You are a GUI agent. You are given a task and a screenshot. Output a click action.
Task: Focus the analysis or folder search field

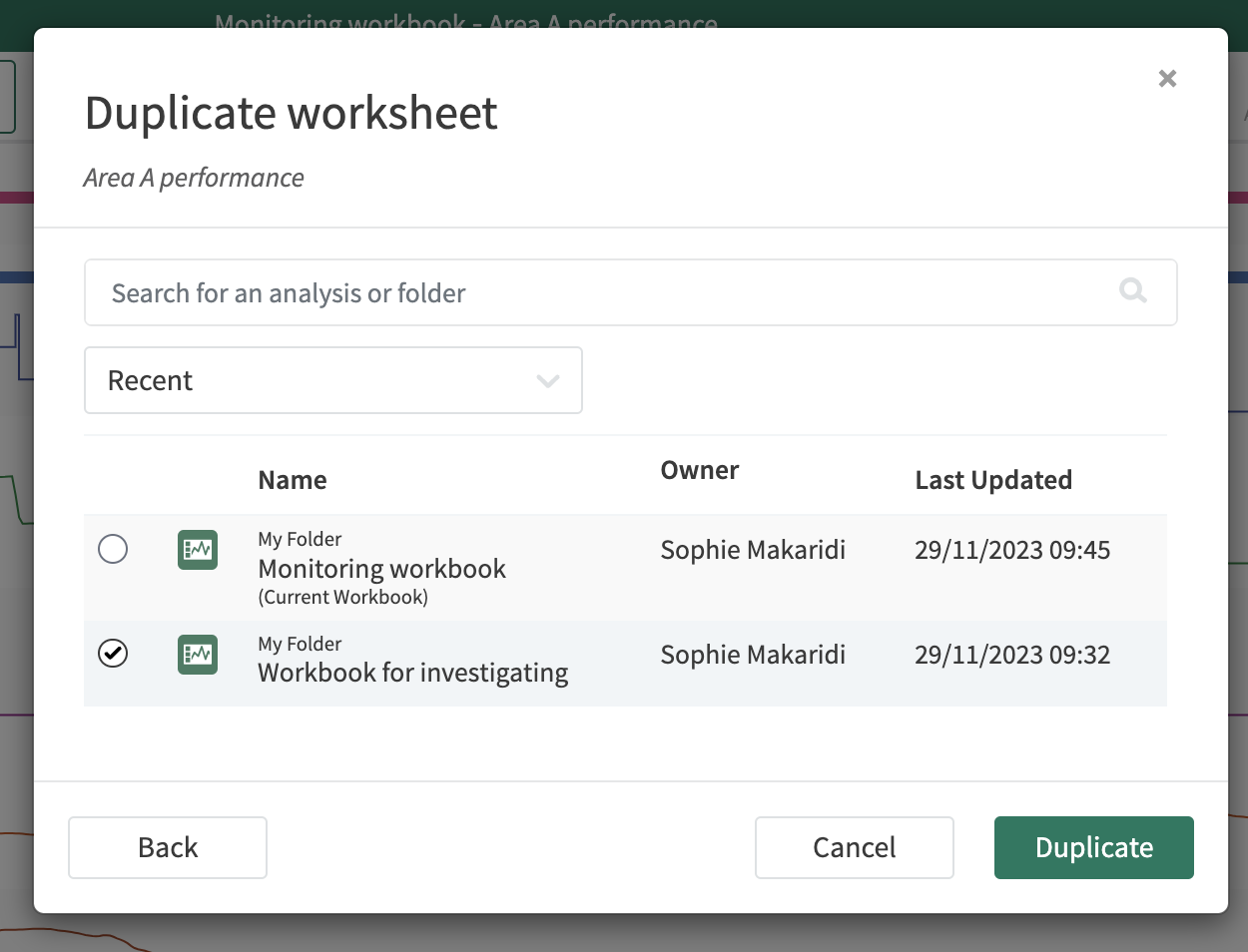[599, 292]
